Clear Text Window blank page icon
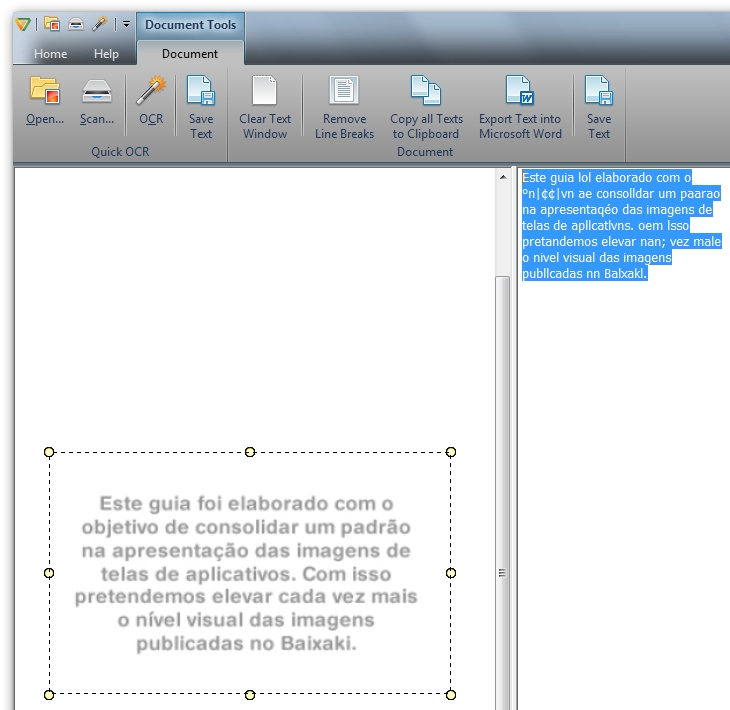The width and height of the screenshot is (730, 710). pos(264,90)
